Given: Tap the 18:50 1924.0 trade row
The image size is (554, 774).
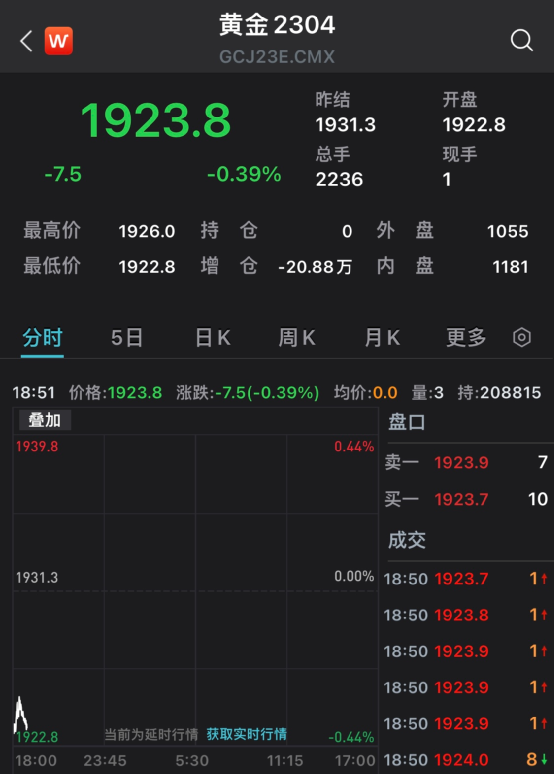Looking at the screenshot, I should coord(466,759).
